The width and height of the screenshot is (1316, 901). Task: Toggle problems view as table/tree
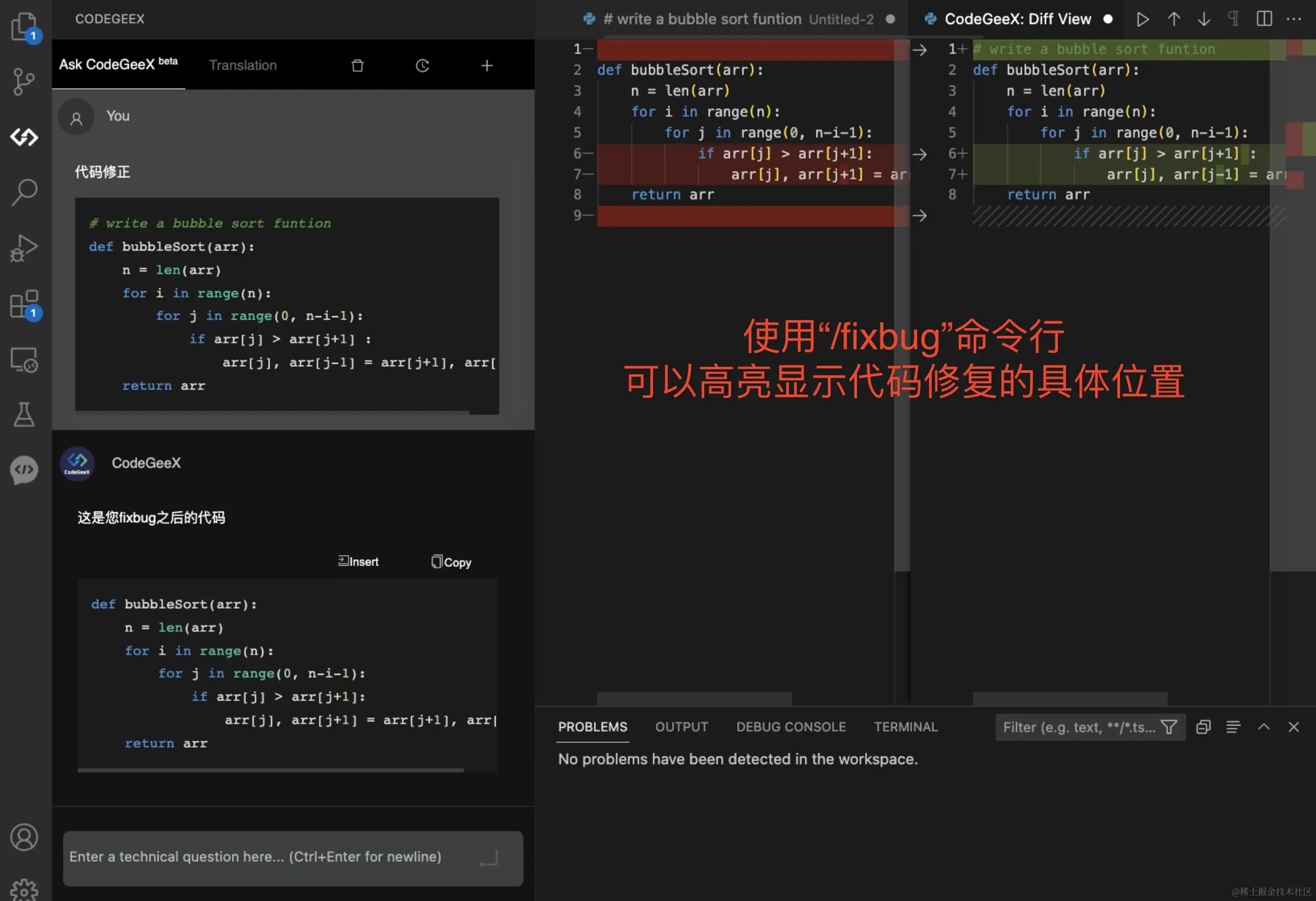(1233, 727)
